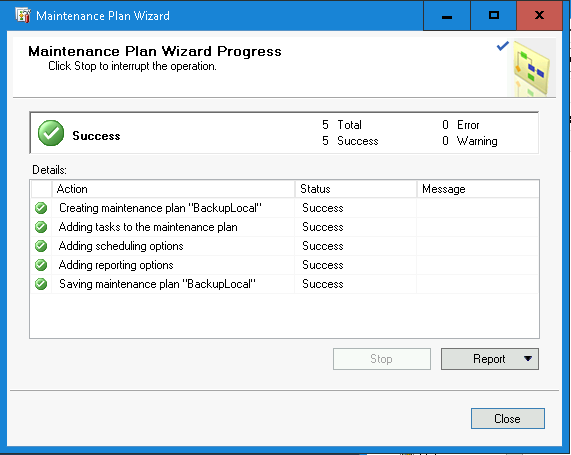Viewport: 571px width, 455px height.
Task: Select the 'Adding scheduling options' row
Action: coord(284,246)
